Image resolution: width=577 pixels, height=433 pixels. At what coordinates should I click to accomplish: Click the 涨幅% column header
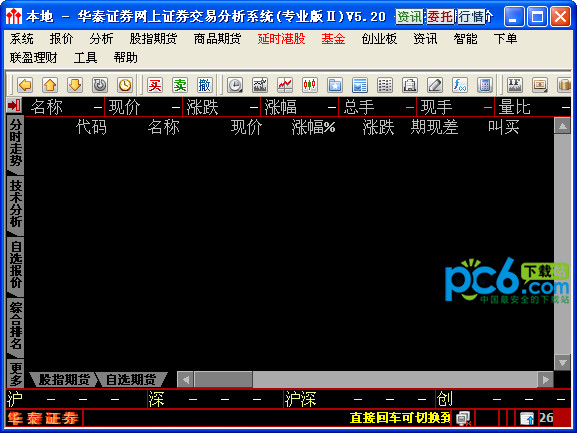click(x=313, y=128)
